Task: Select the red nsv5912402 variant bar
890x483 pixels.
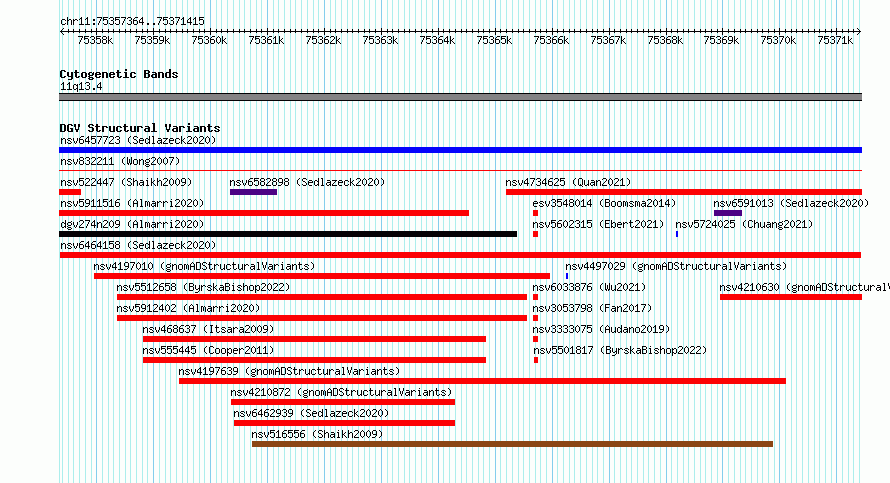Action: pos(322,318)
